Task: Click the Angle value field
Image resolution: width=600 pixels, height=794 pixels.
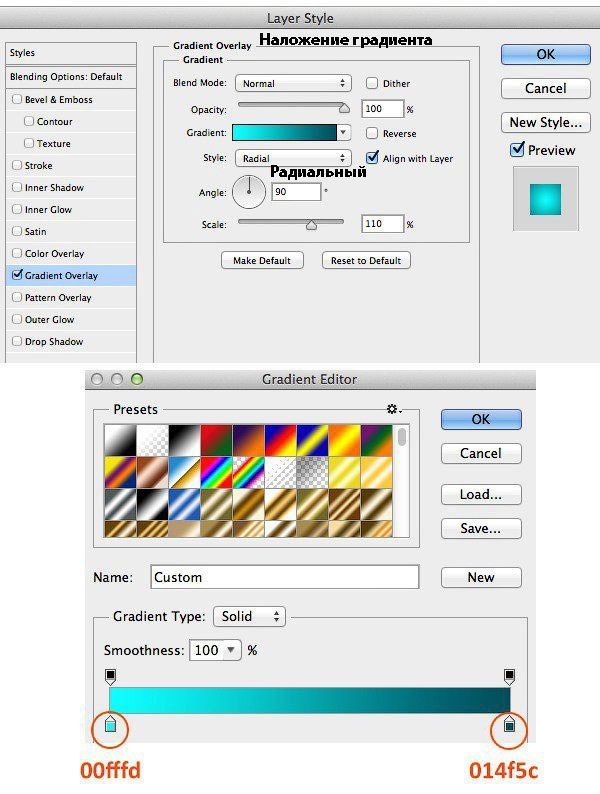Action: 296,192
